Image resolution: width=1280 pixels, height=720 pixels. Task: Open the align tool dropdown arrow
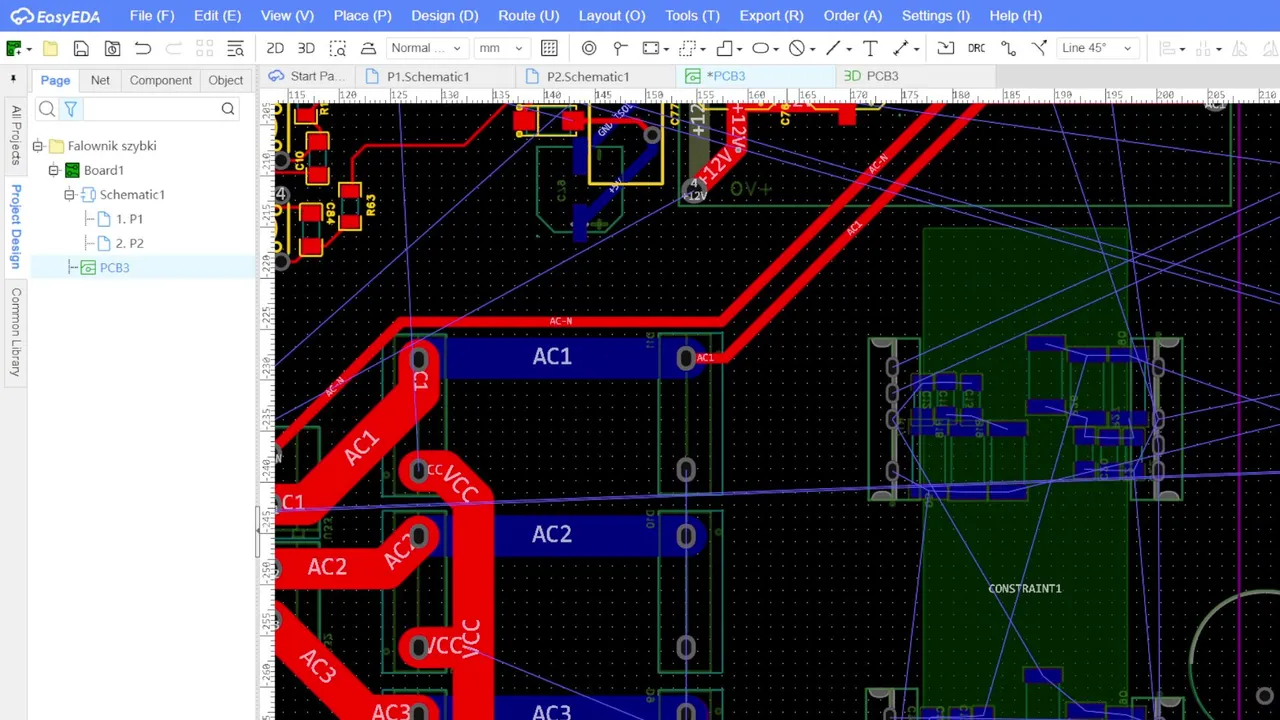tap(1182, 49)
